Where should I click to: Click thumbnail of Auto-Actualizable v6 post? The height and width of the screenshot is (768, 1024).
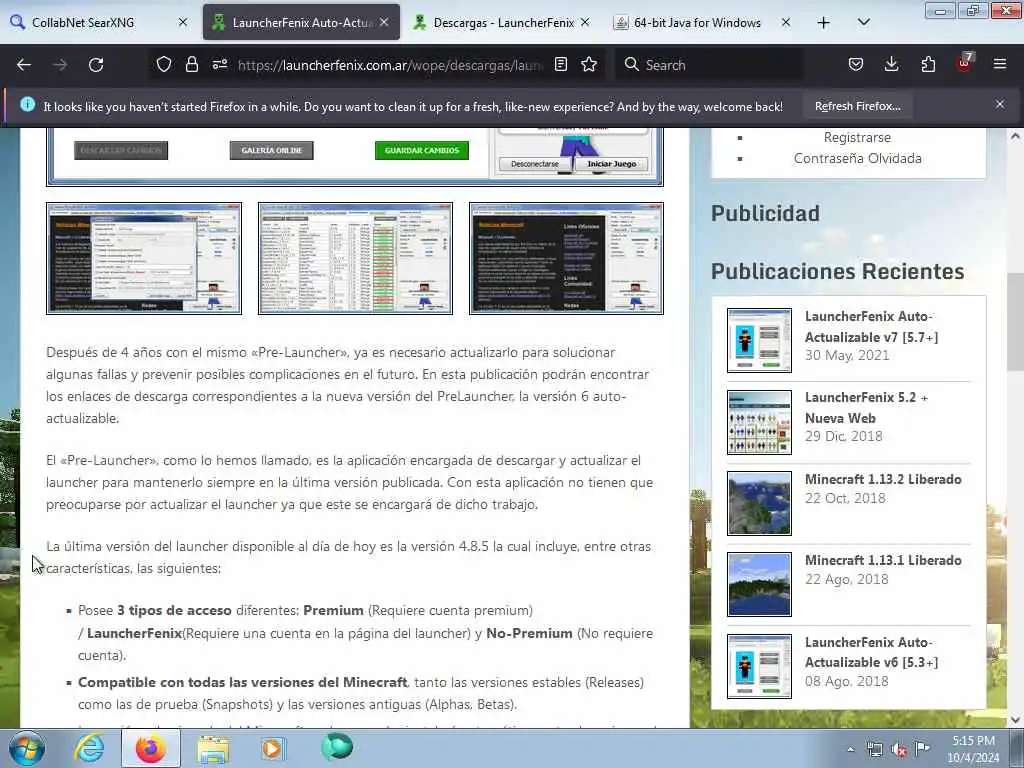click(759, 665)
